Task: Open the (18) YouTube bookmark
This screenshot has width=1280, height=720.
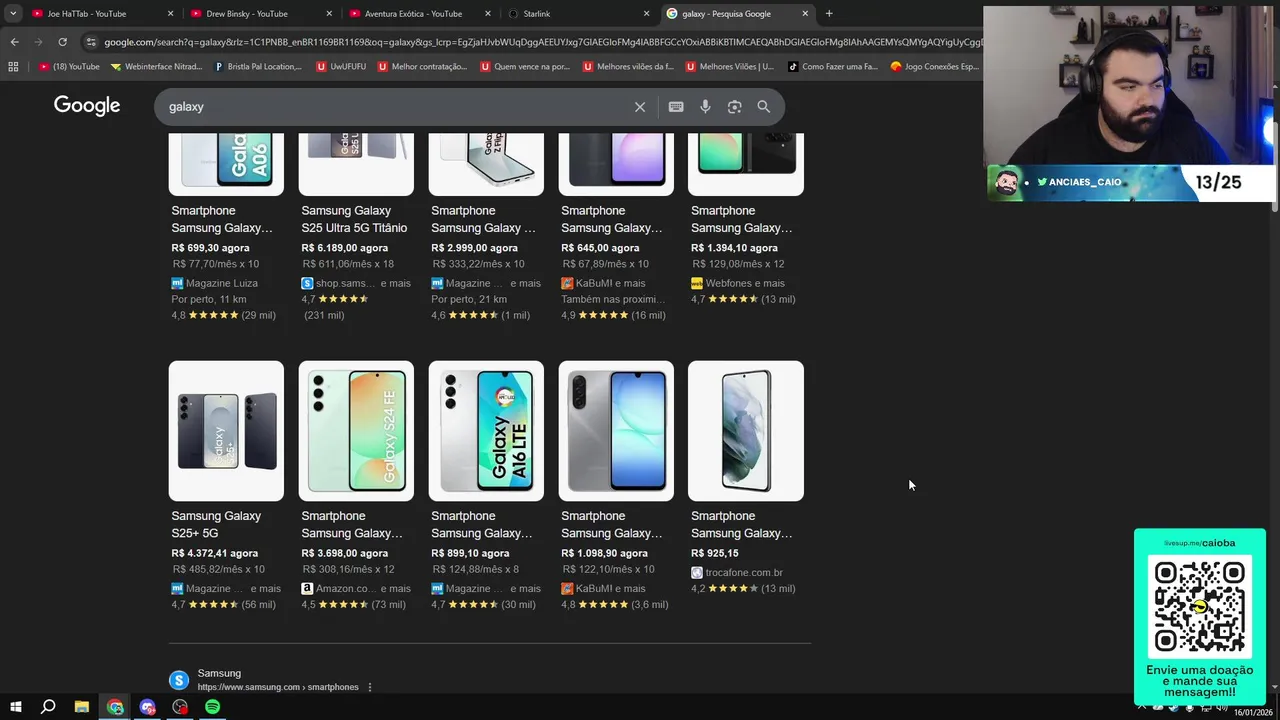Action: point(69,67)
